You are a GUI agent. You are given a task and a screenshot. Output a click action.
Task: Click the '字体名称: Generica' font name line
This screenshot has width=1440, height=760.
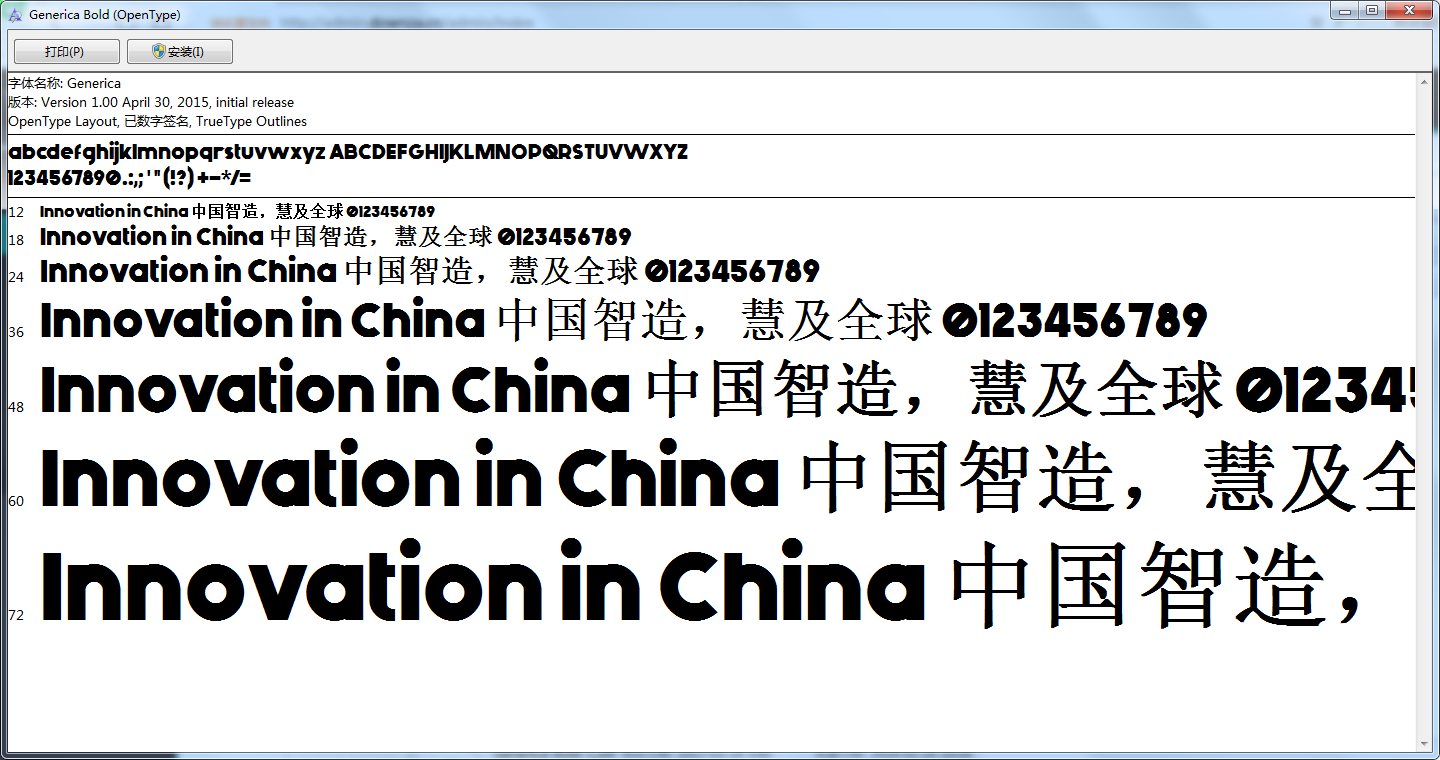[65, 83]
